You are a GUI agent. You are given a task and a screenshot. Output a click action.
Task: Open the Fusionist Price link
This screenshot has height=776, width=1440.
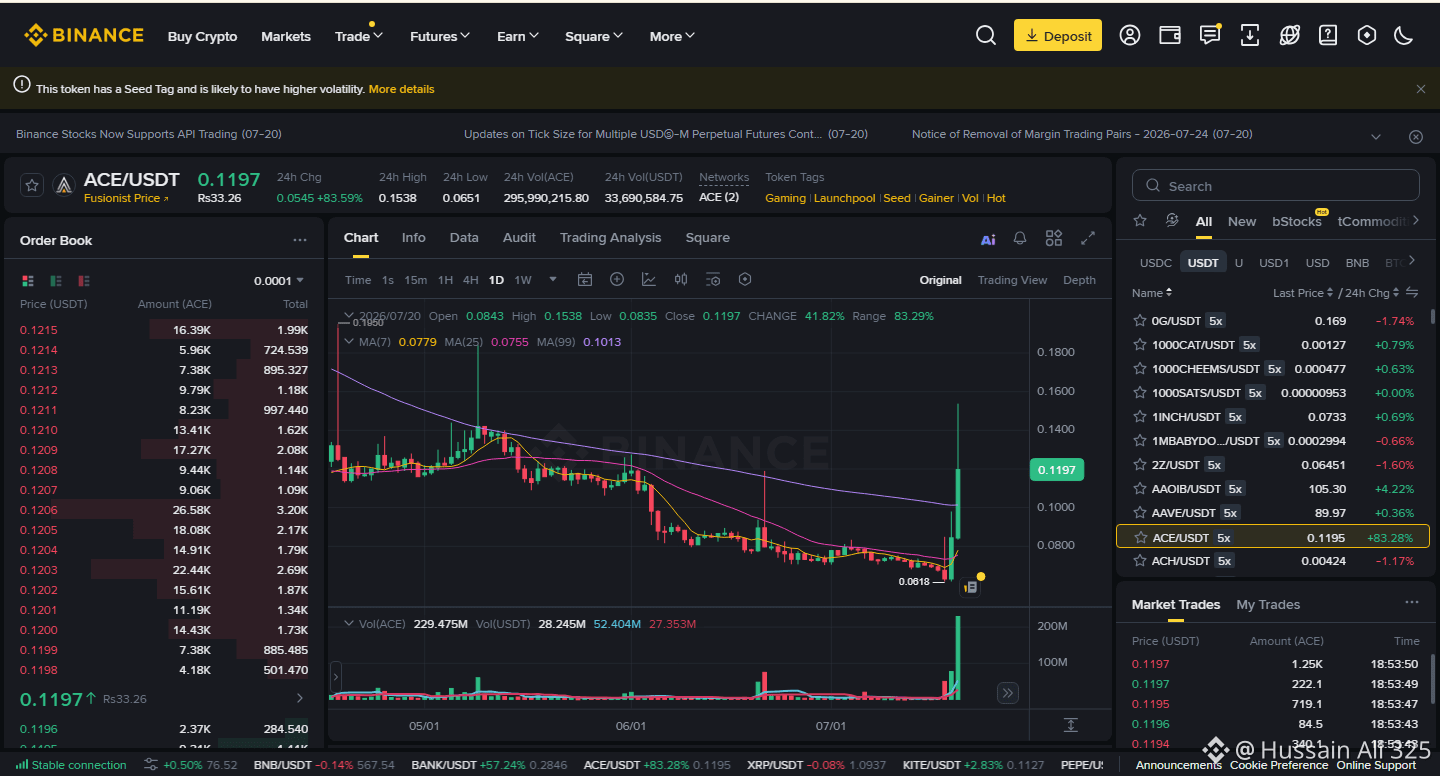coord(126,198)
